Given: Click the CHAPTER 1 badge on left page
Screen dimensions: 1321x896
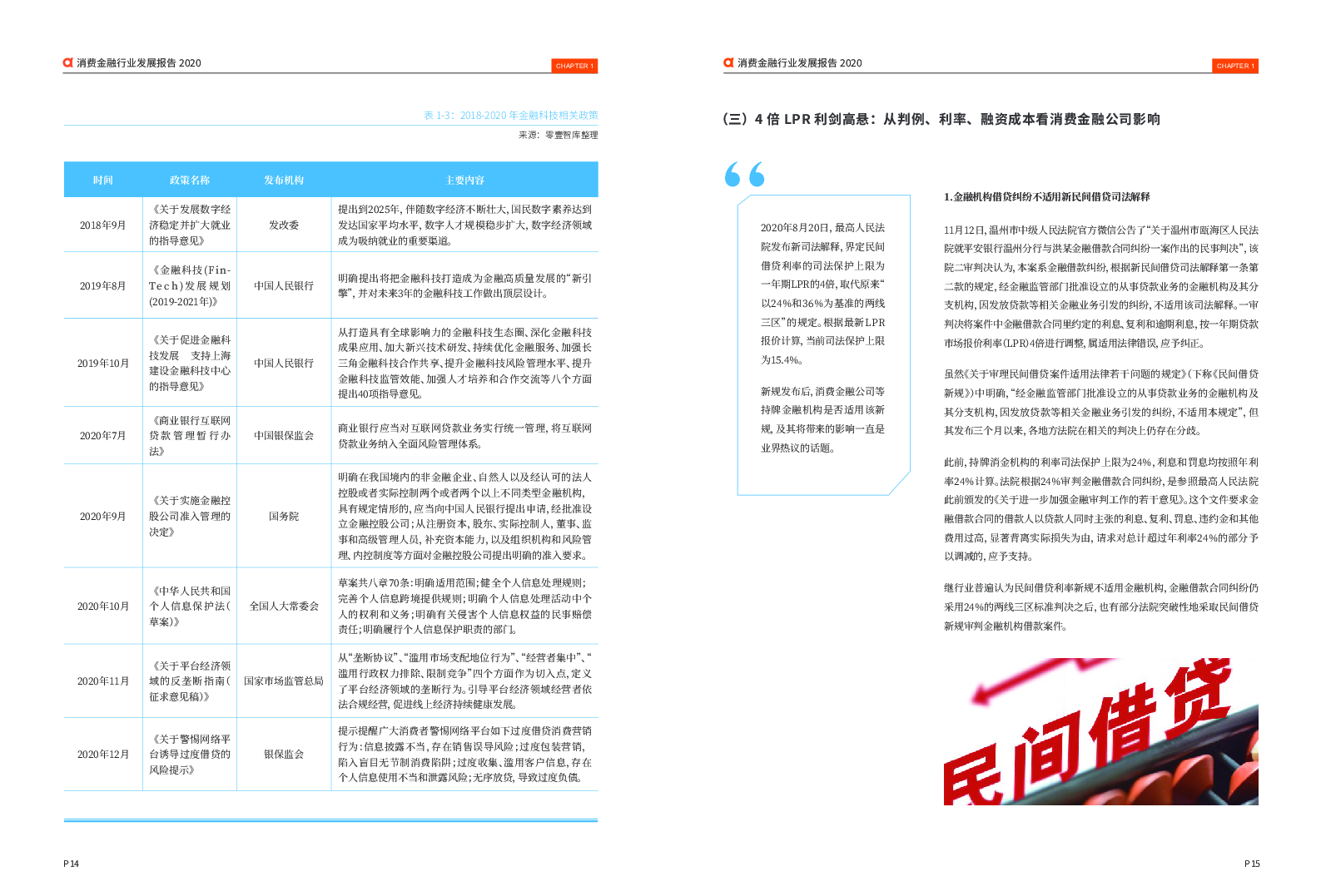Looking at the screenshot, I should point(574,66).
